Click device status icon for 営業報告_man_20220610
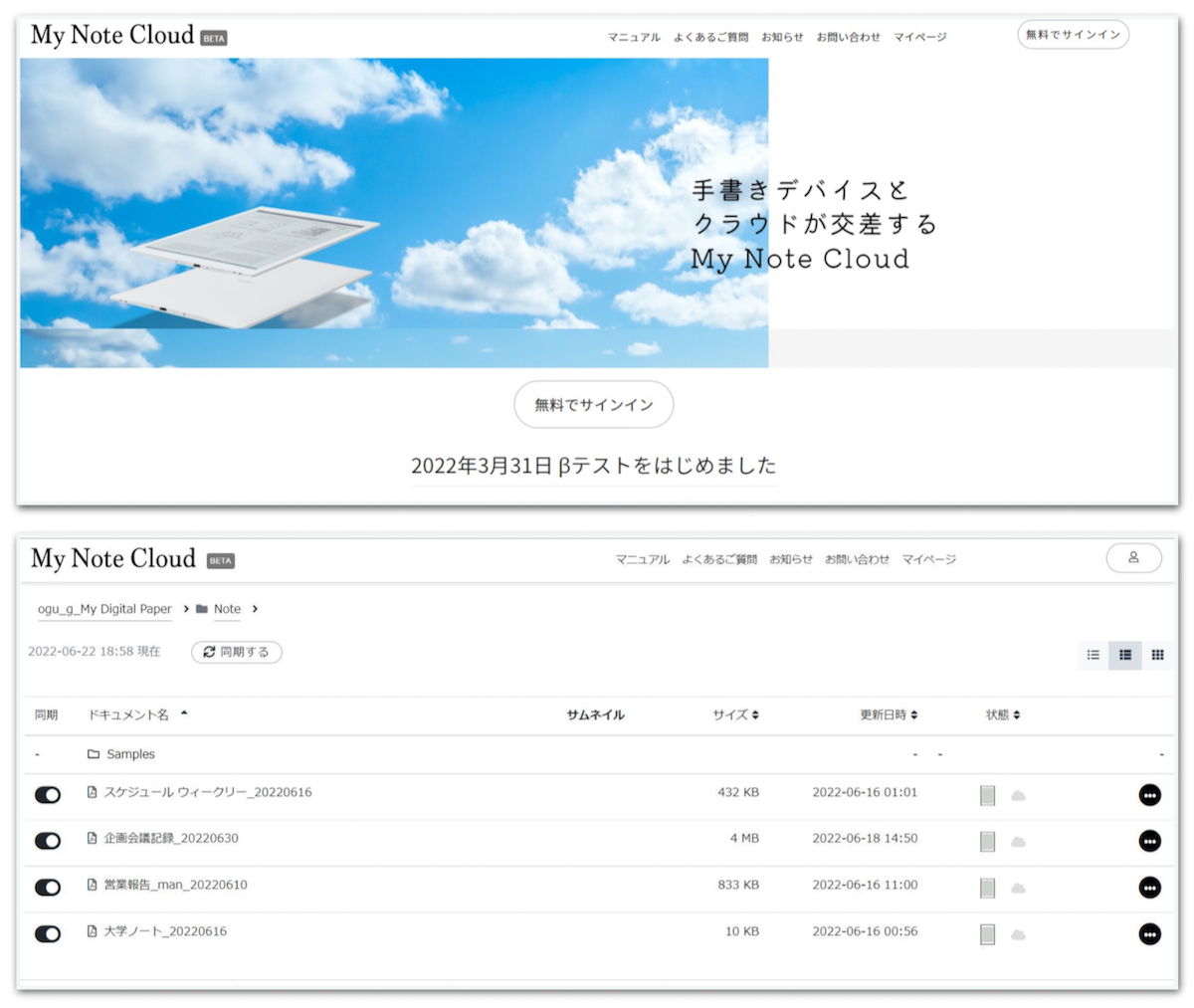 [x=987, y=888]
